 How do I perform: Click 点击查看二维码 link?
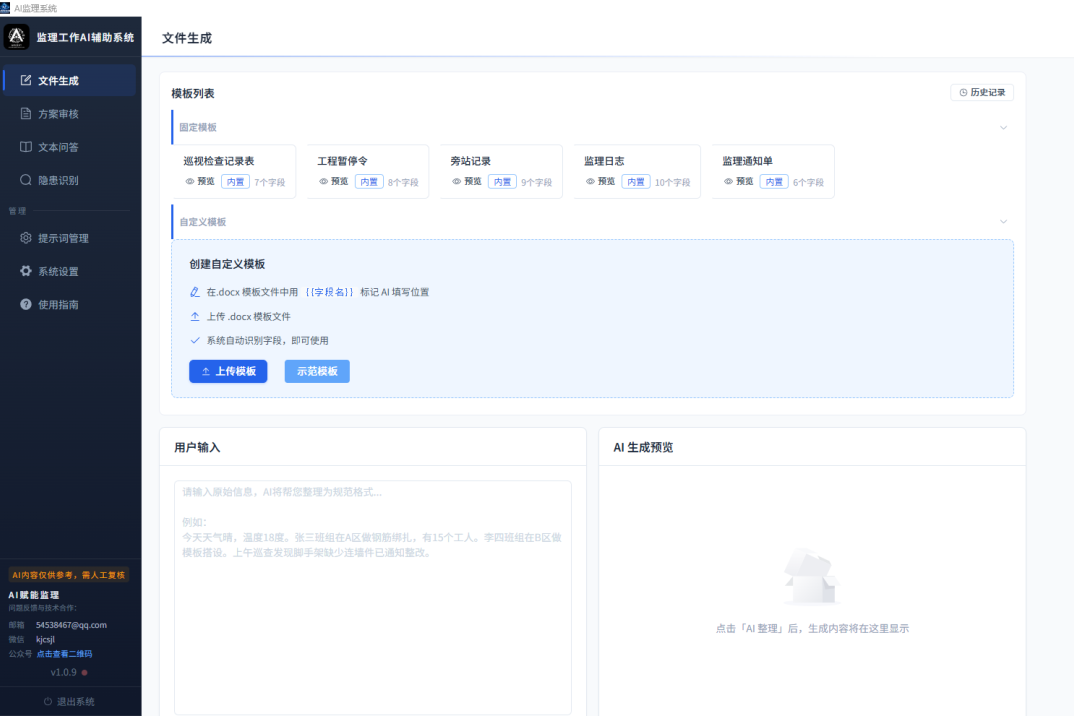point(64,654)
